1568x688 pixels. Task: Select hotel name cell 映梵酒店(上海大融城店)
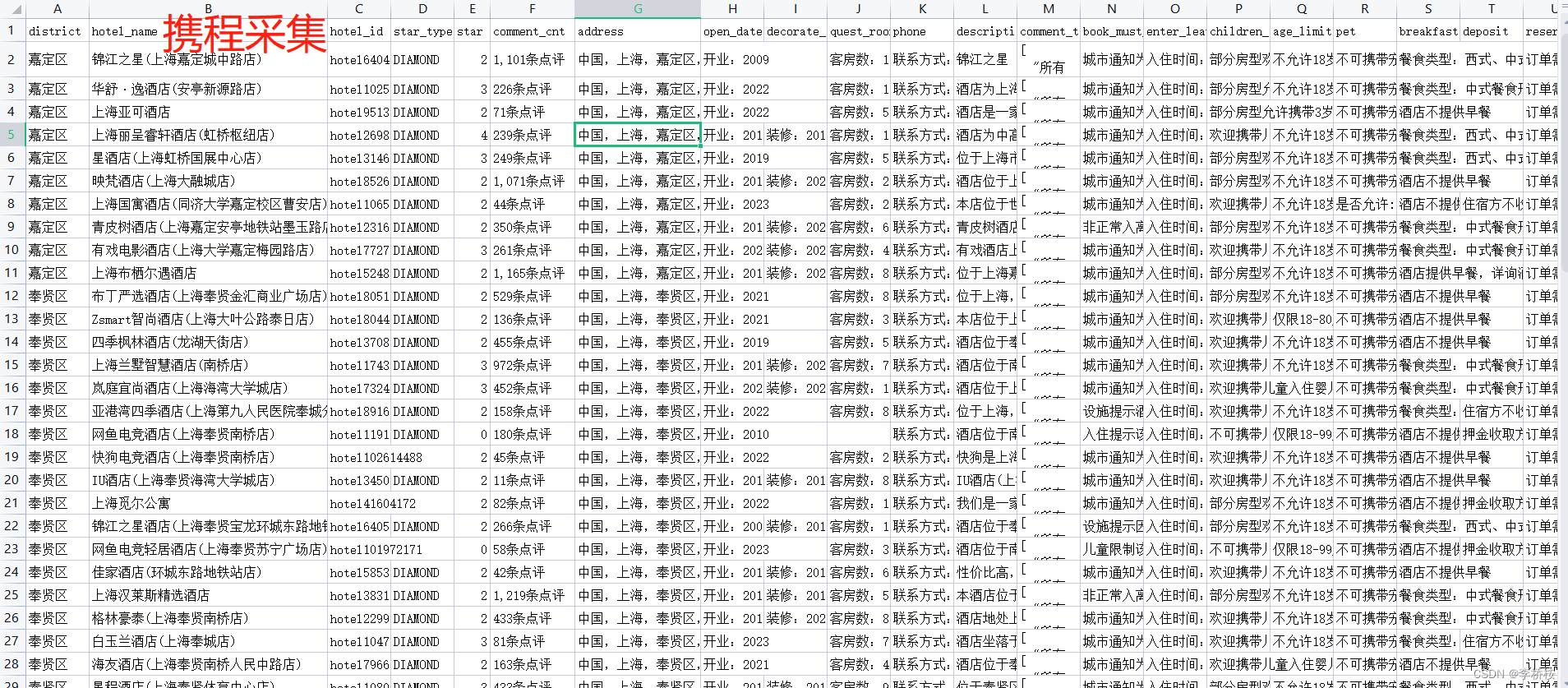(x=208, y=181)
